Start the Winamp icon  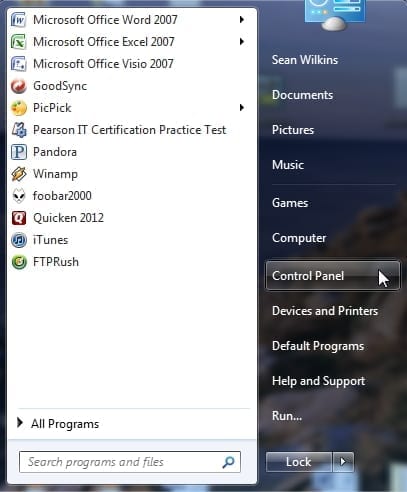[x=19, y=174]
